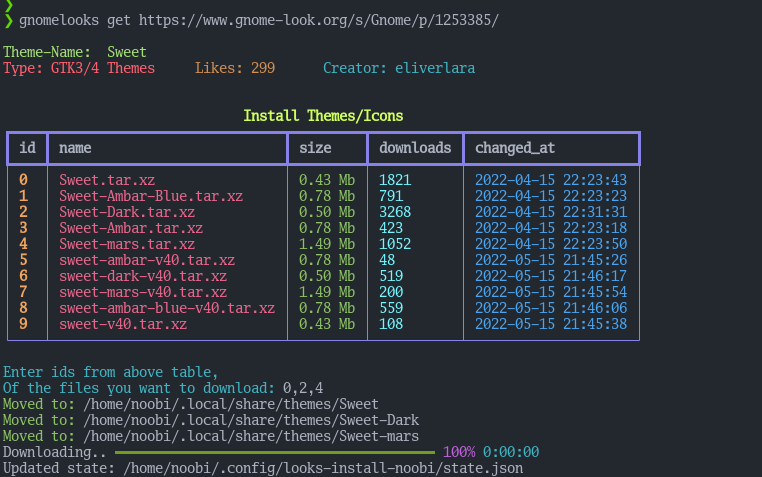
Task: Click the entered ids '0,2,4'
Action: 303,389
